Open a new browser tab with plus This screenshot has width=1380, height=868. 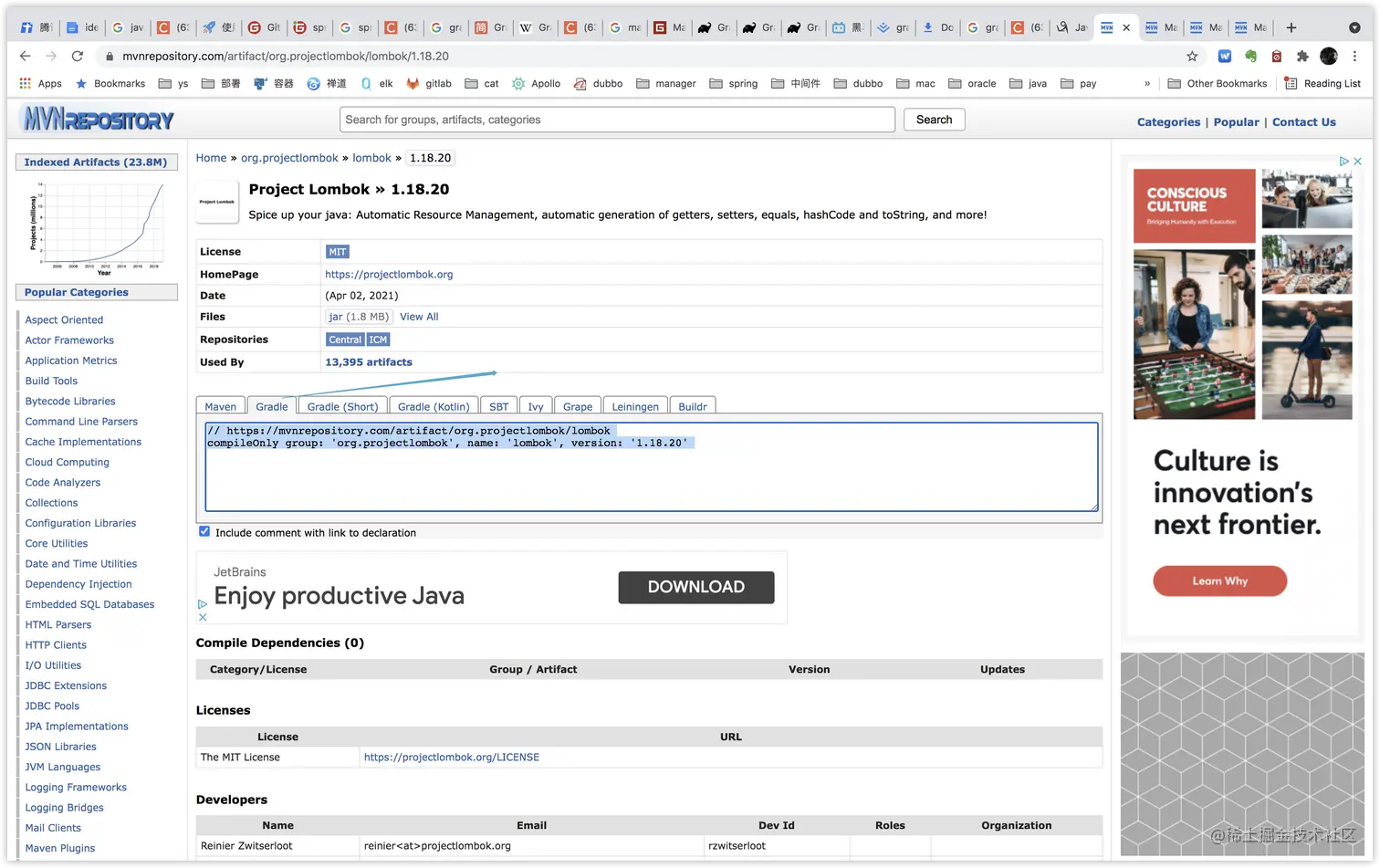tap(1291, 27)
